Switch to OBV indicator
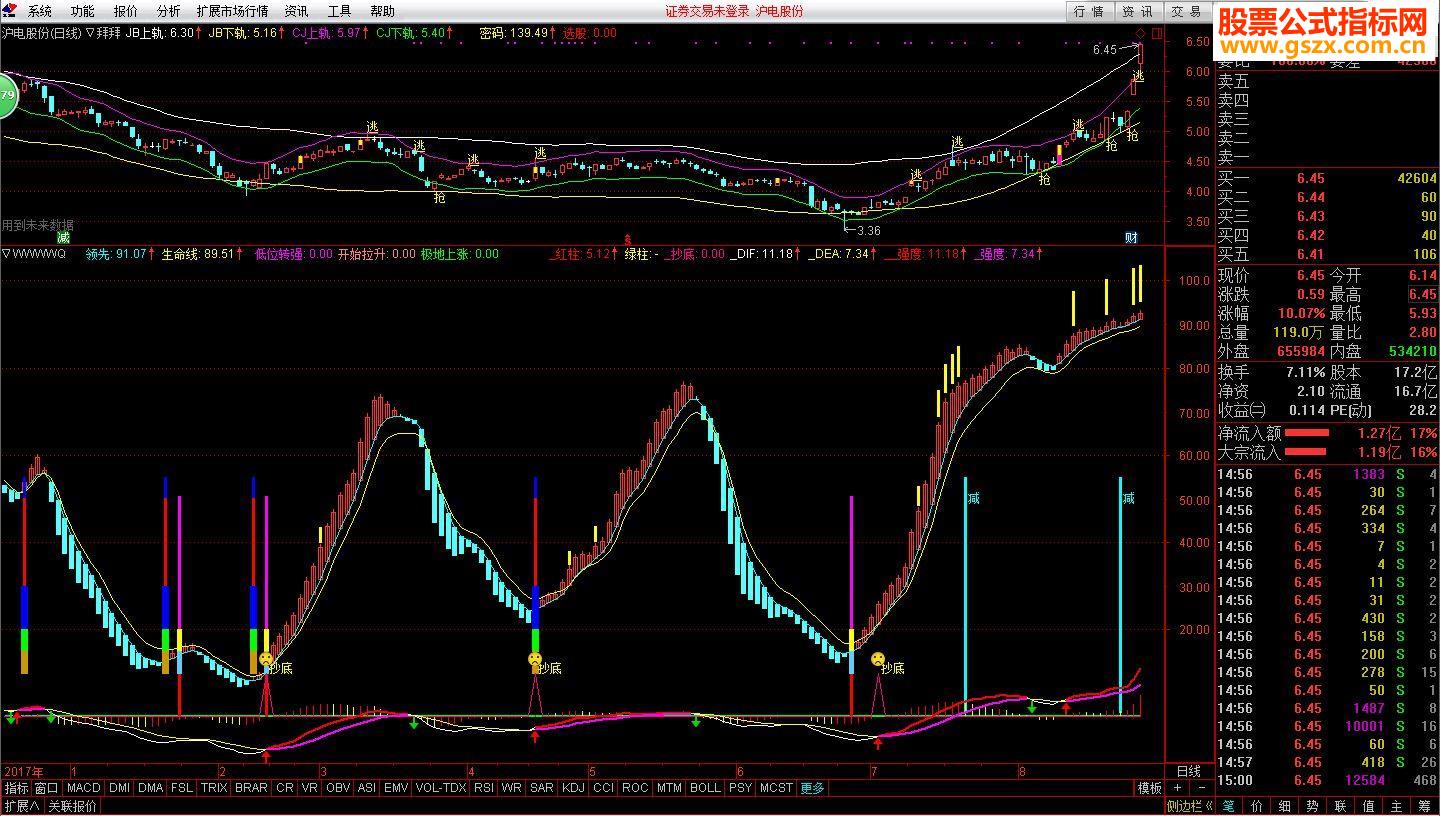 pos(338,788)
